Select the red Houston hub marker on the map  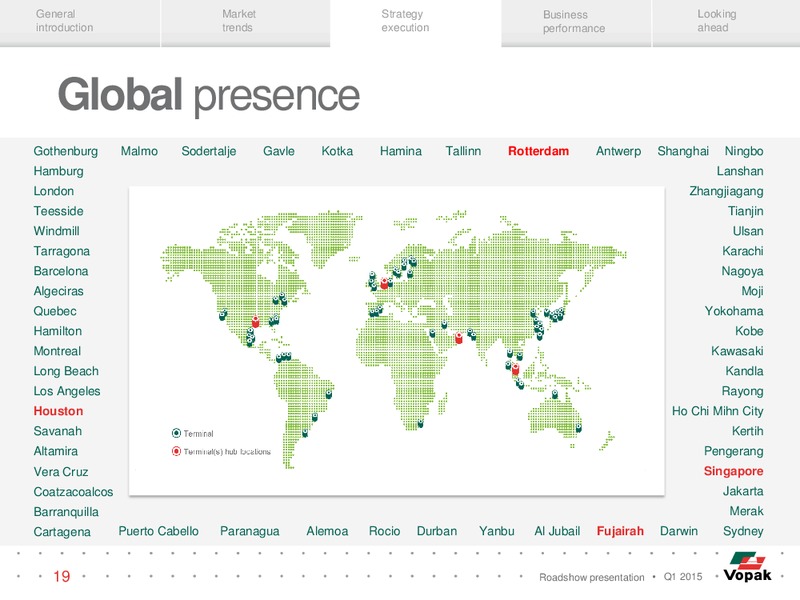[x=256, y=321]
